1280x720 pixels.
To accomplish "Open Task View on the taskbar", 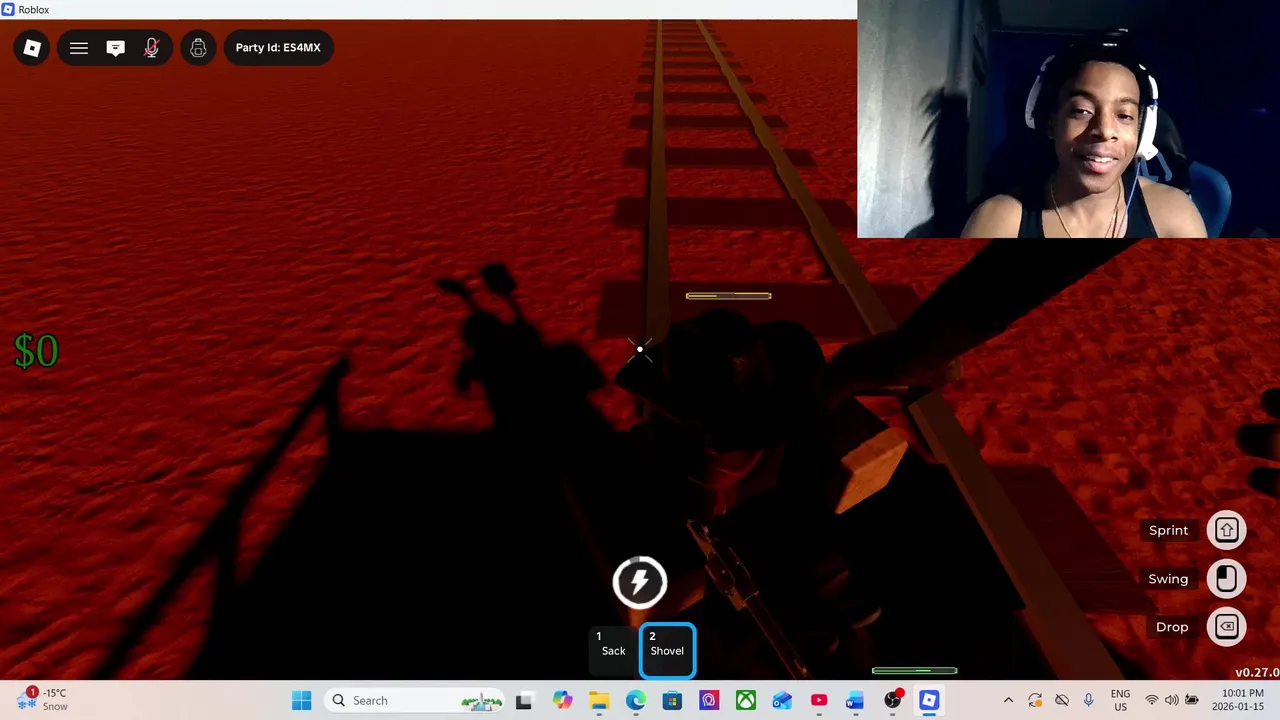I will tap(523, 701).
